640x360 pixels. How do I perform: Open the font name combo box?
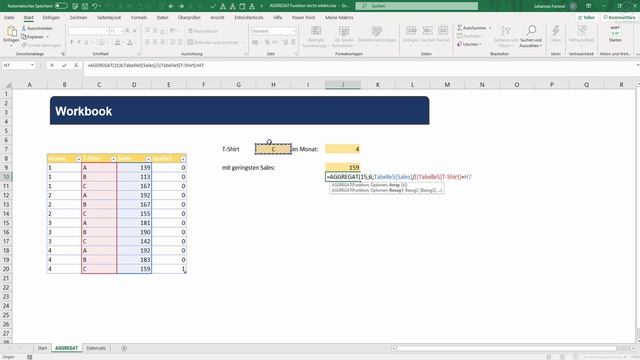89,31
